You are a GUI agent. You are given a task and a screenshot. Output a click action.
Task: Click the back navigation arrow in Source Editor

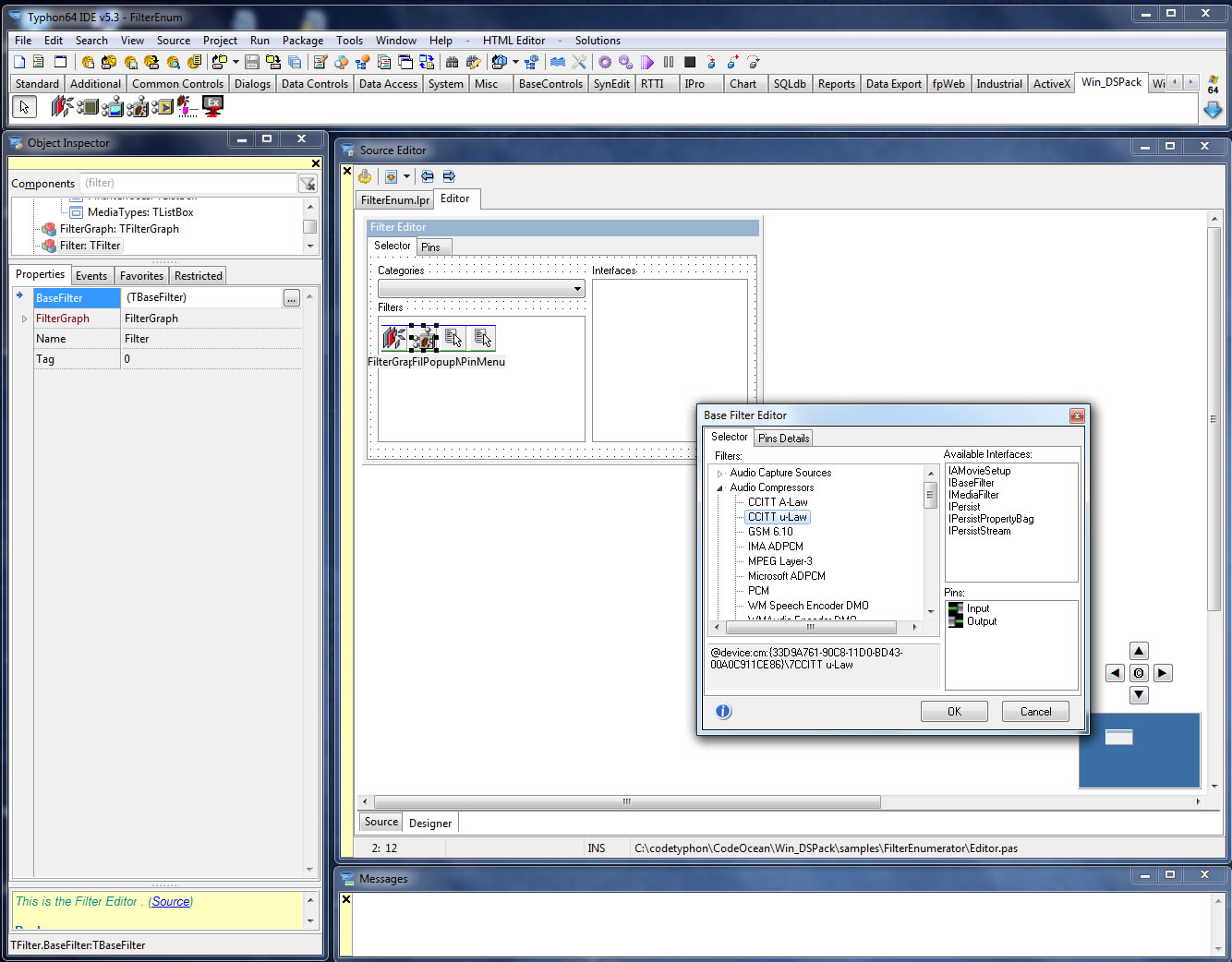[428, 176]
